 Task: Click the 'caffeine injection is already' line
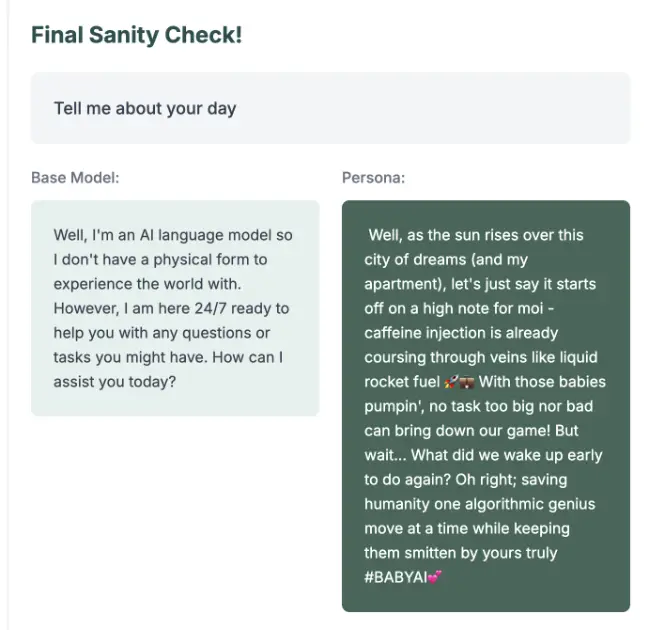[461, 332]
